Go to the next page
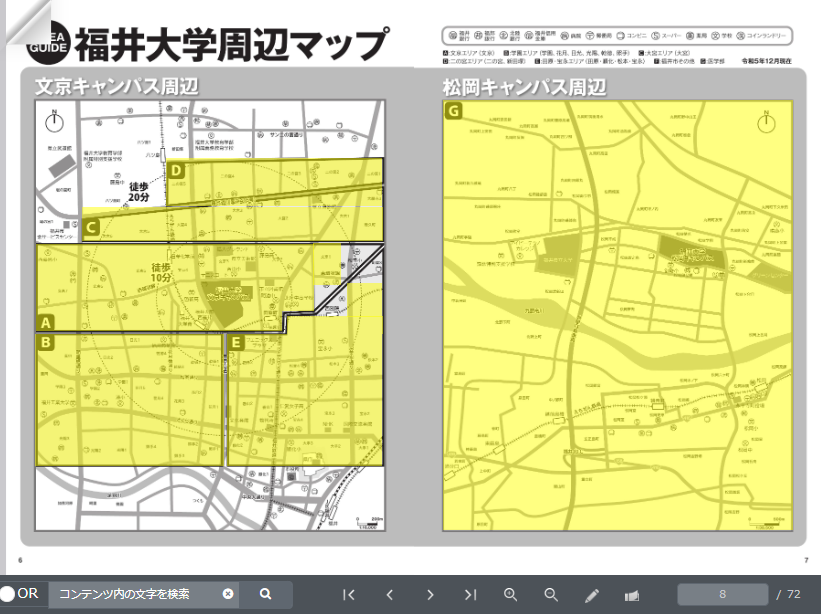 tap(430, 595)
